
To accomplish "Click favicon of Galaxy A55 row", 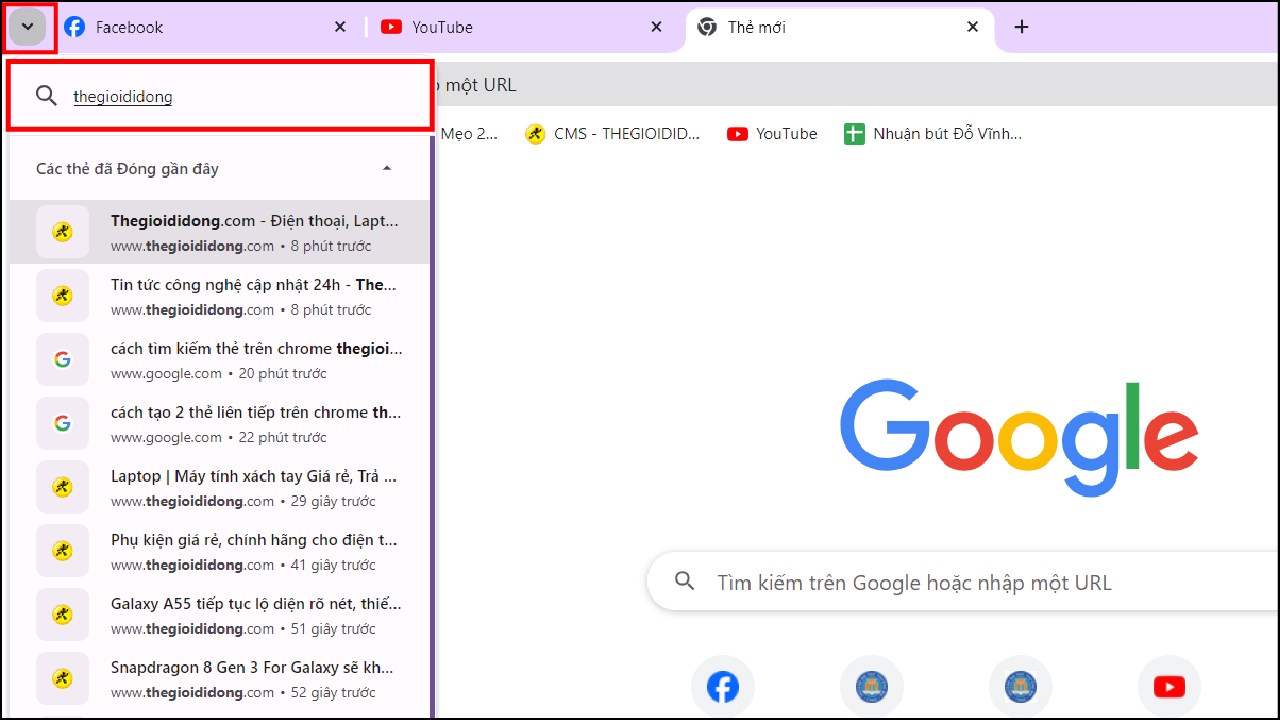I will [62, 616].
